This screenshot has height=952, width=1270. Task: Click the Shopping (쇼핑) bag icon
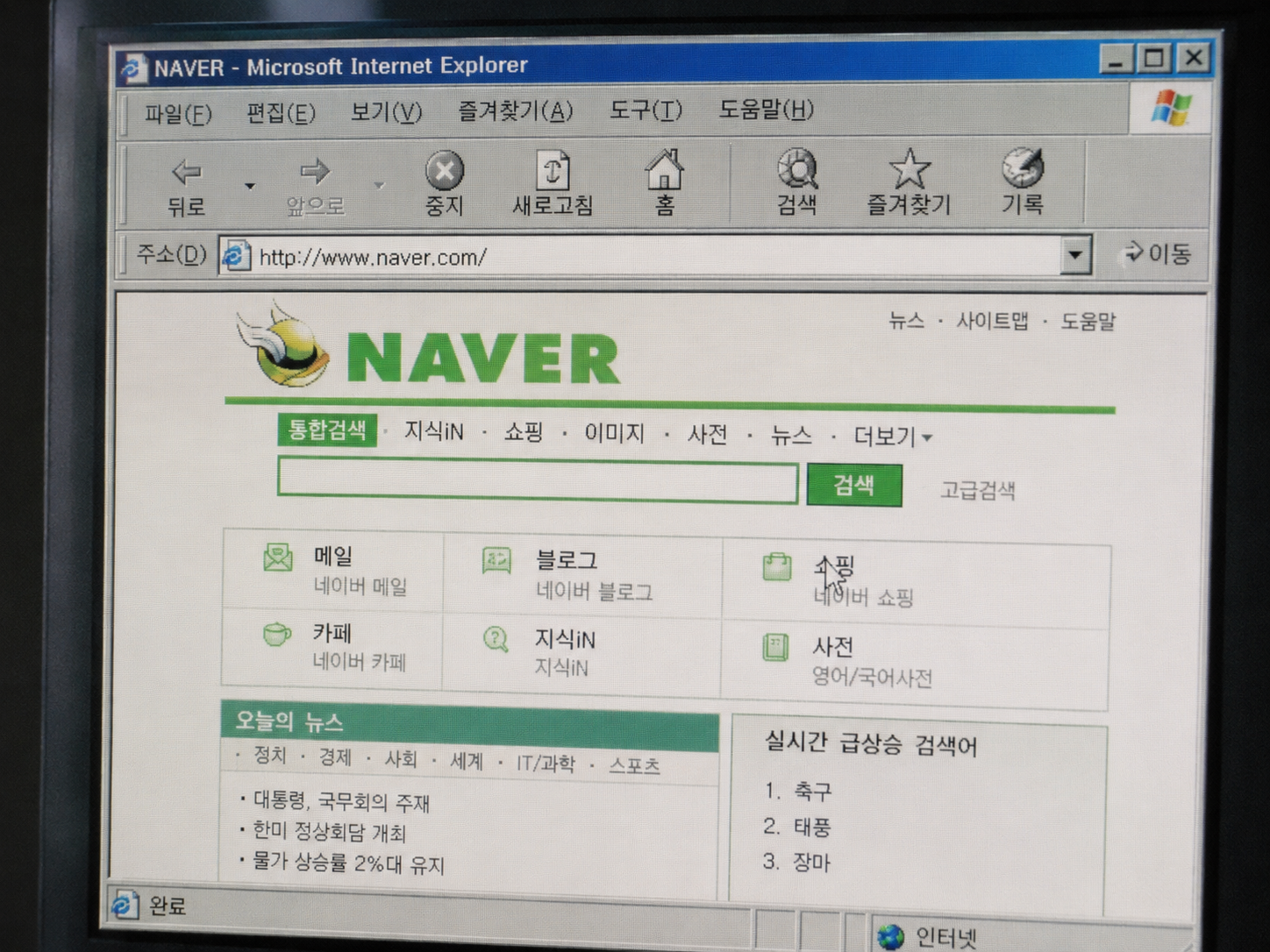point(777,566)
